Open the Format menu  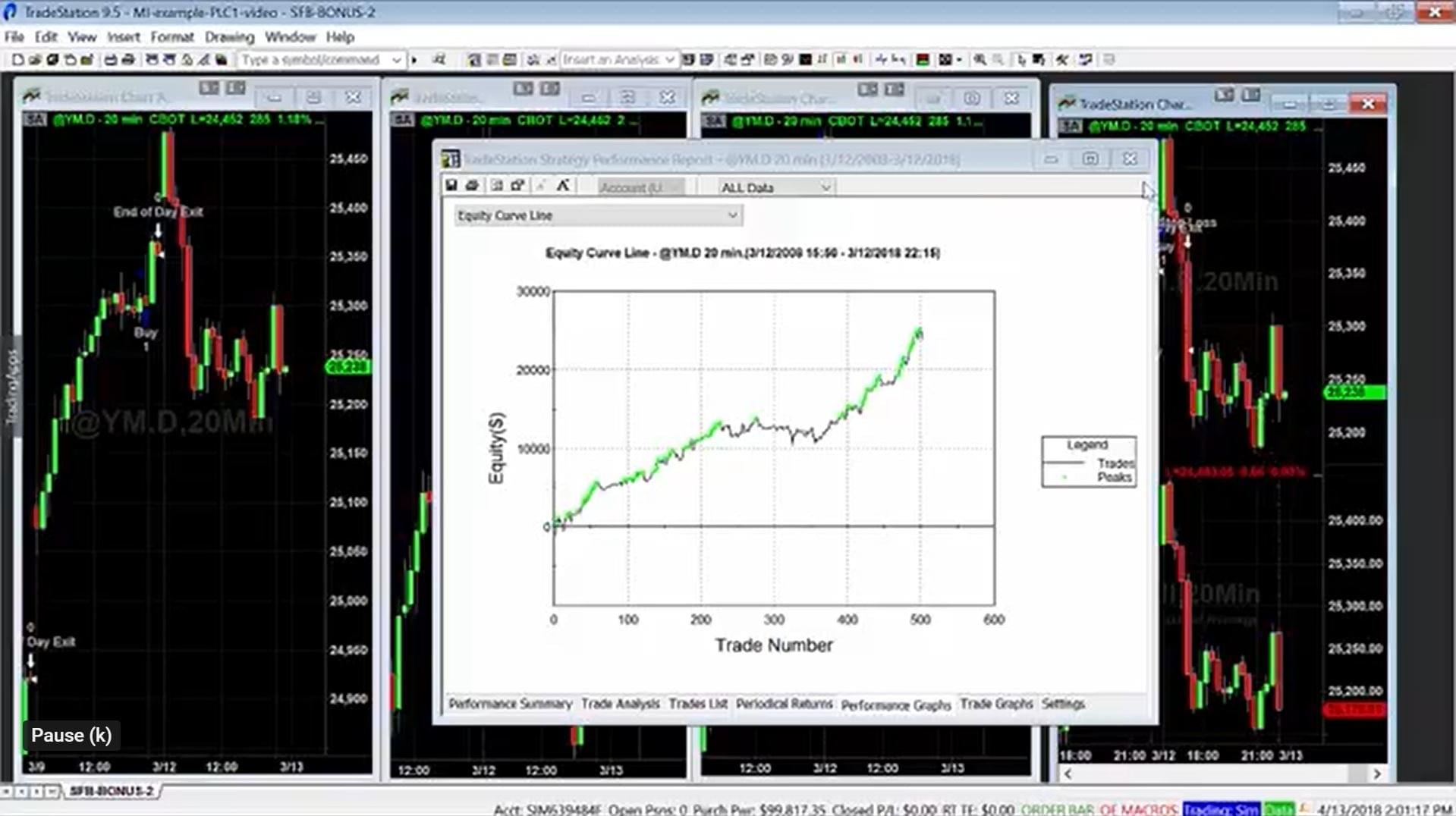(171, 37)
